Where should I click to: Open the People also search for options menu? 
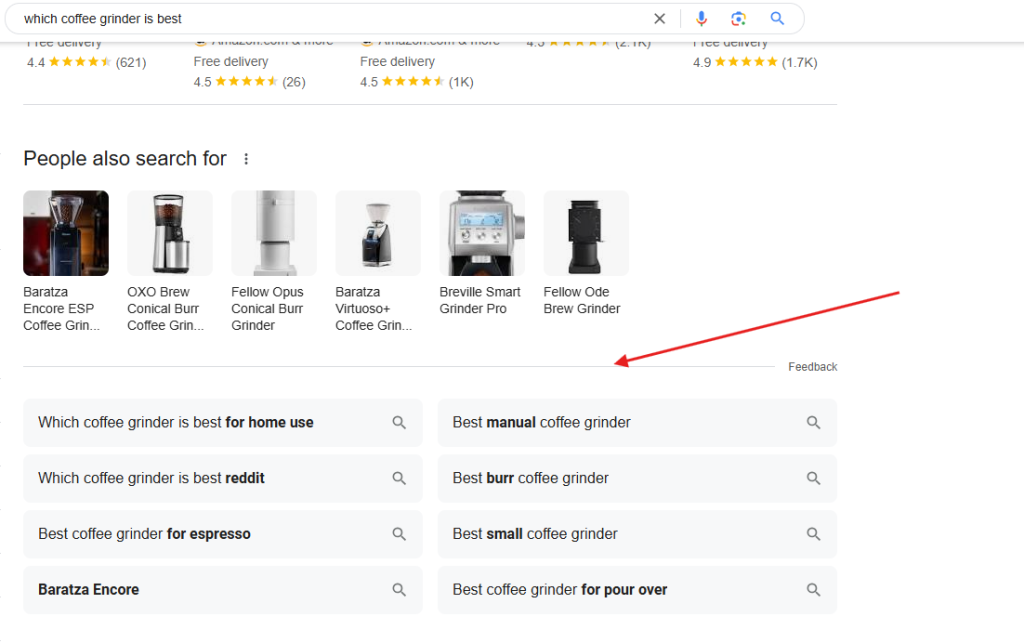(246, 159)
